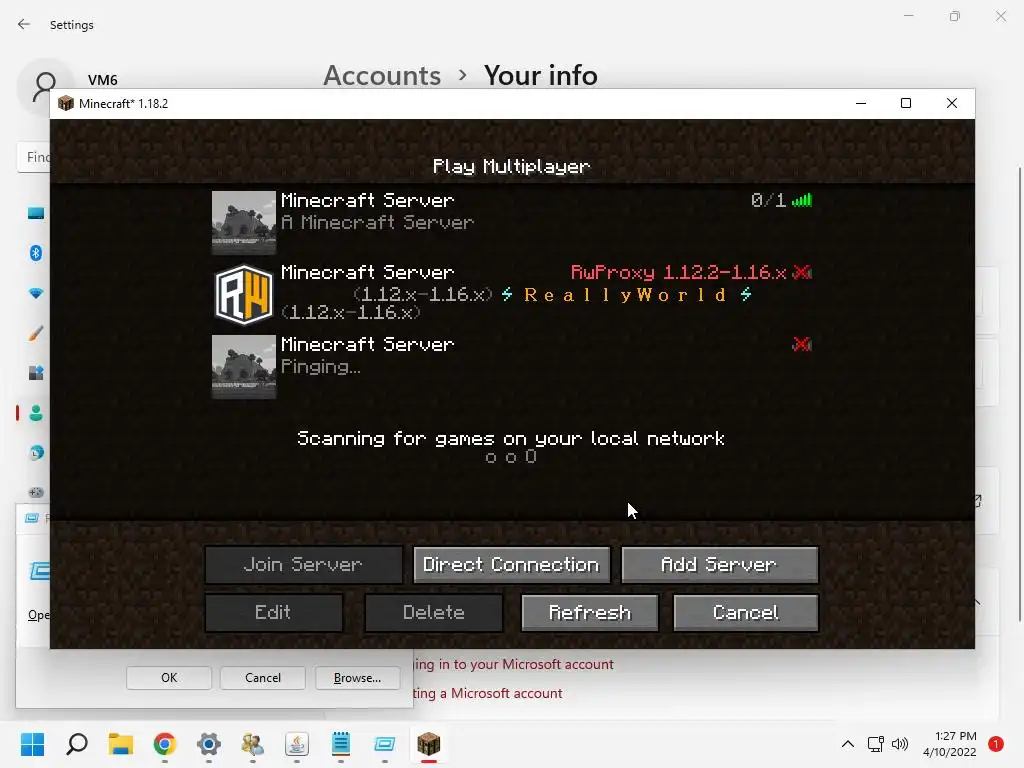The width and height of the screenshot is (1024, 768).
Task: Switch to Settings app in taskbar
Action: point(209,744)
